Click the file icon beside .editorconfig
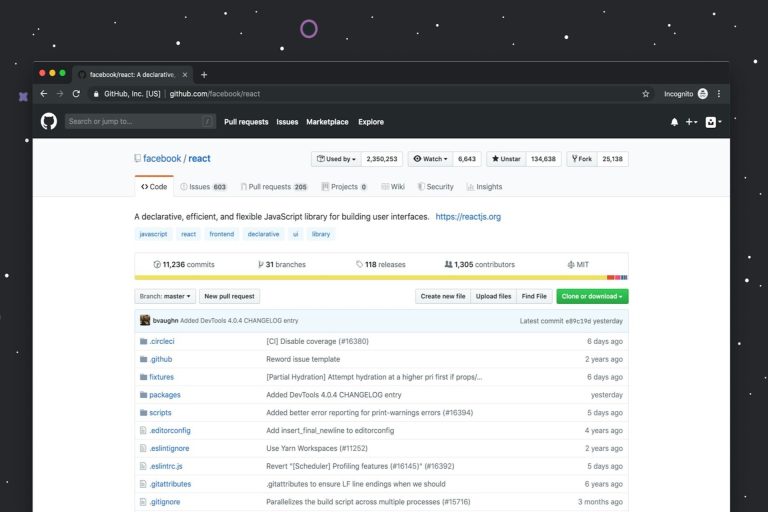This screenshot has width=768, height=512. point(143,431)
